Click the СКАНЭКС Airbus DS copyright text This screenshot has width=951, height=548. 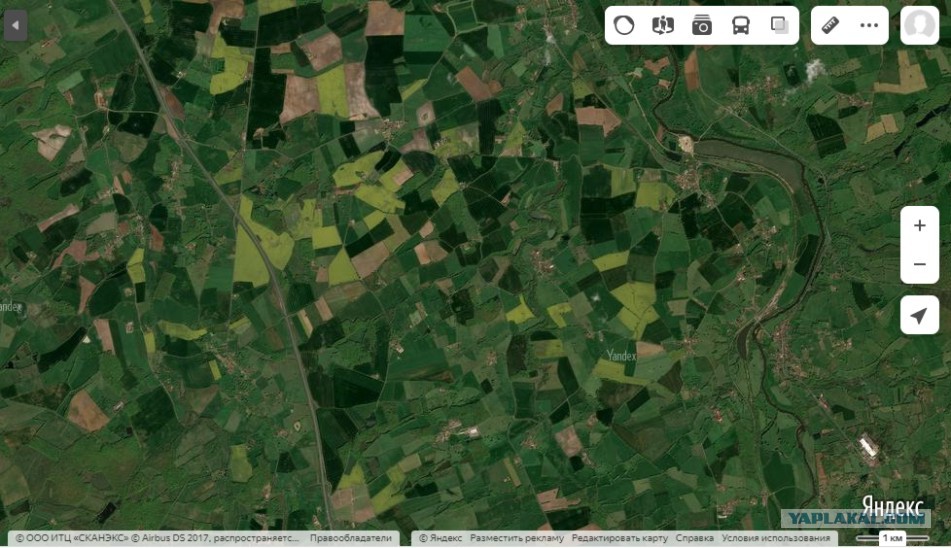coord(157,538)
